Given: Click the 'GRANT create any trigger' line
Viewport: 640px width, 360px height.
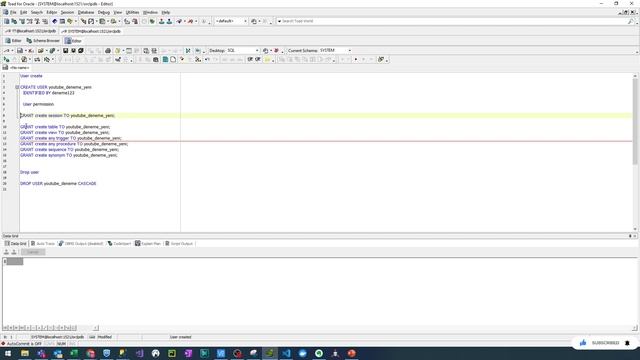Looking at the screenshot, I should click(71, 138).
